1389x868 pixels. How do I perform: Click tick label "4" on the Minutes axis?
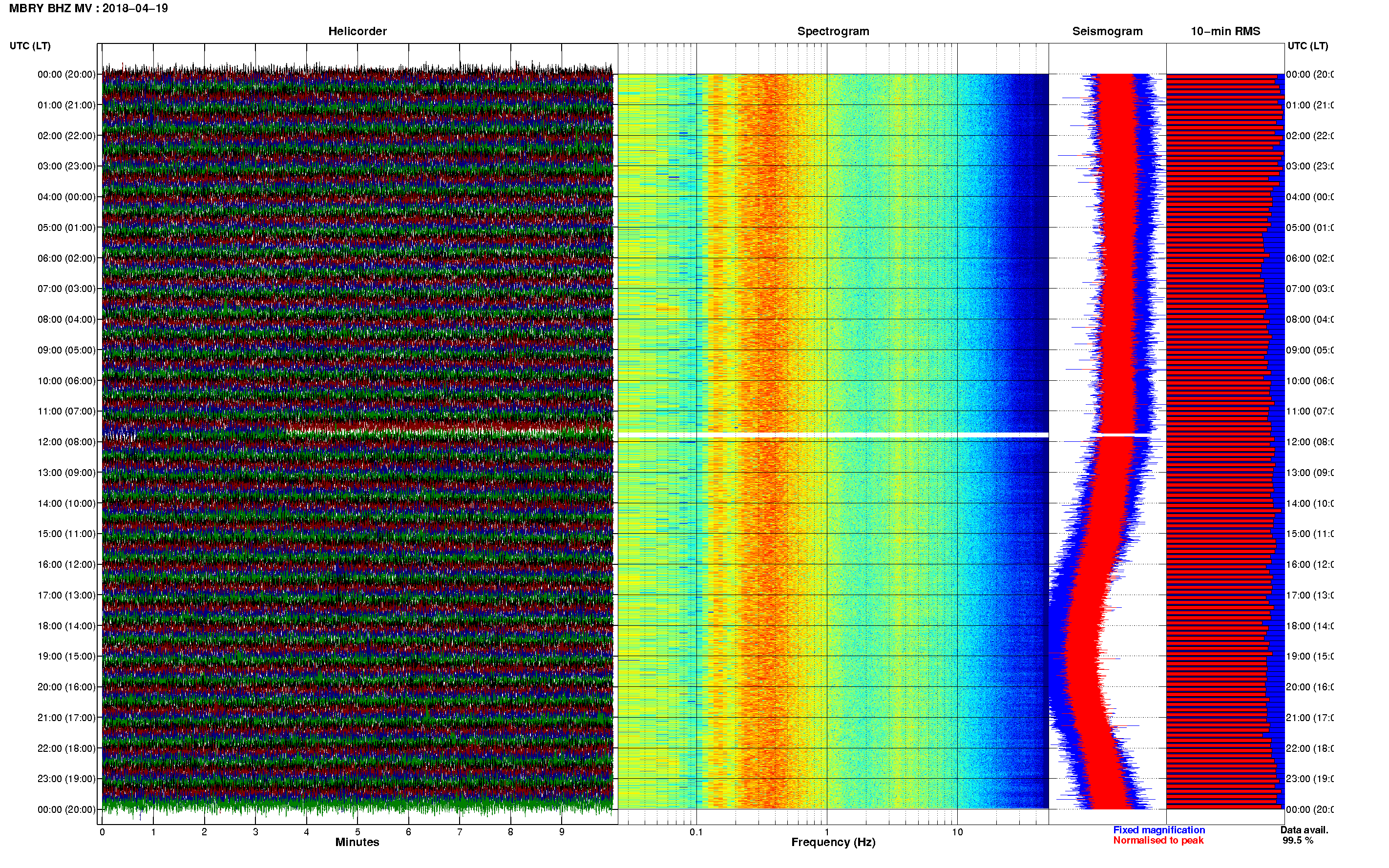pyautogui.click(x=307, y=832)
